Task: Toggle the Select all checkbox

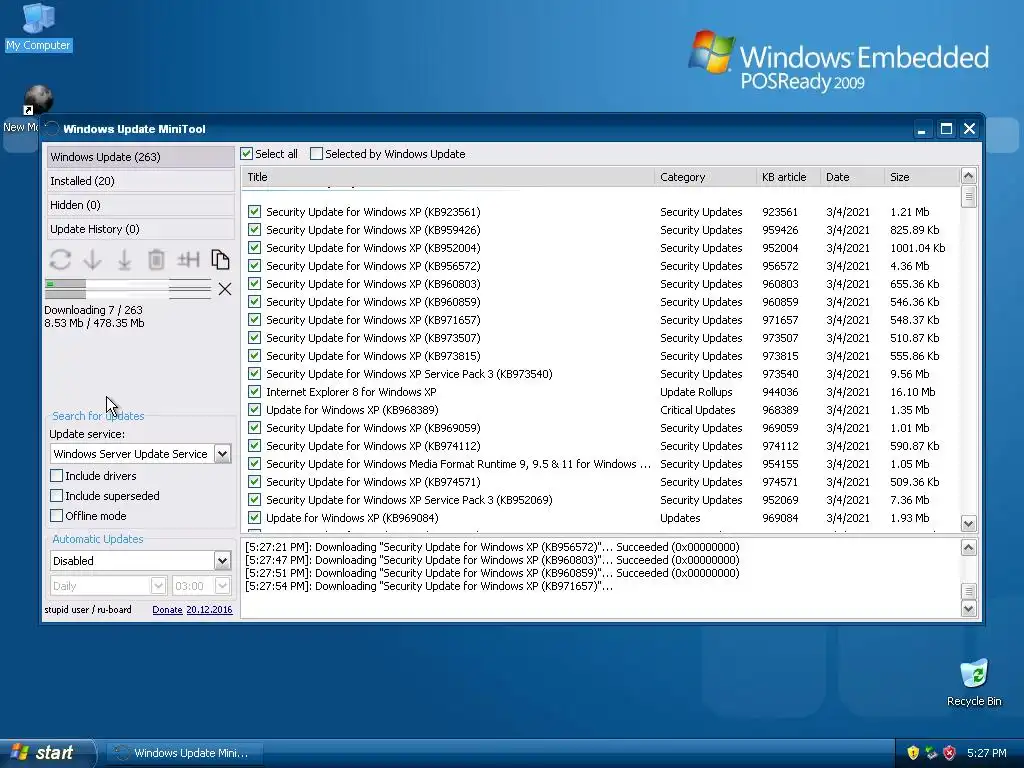Action: 246,154
